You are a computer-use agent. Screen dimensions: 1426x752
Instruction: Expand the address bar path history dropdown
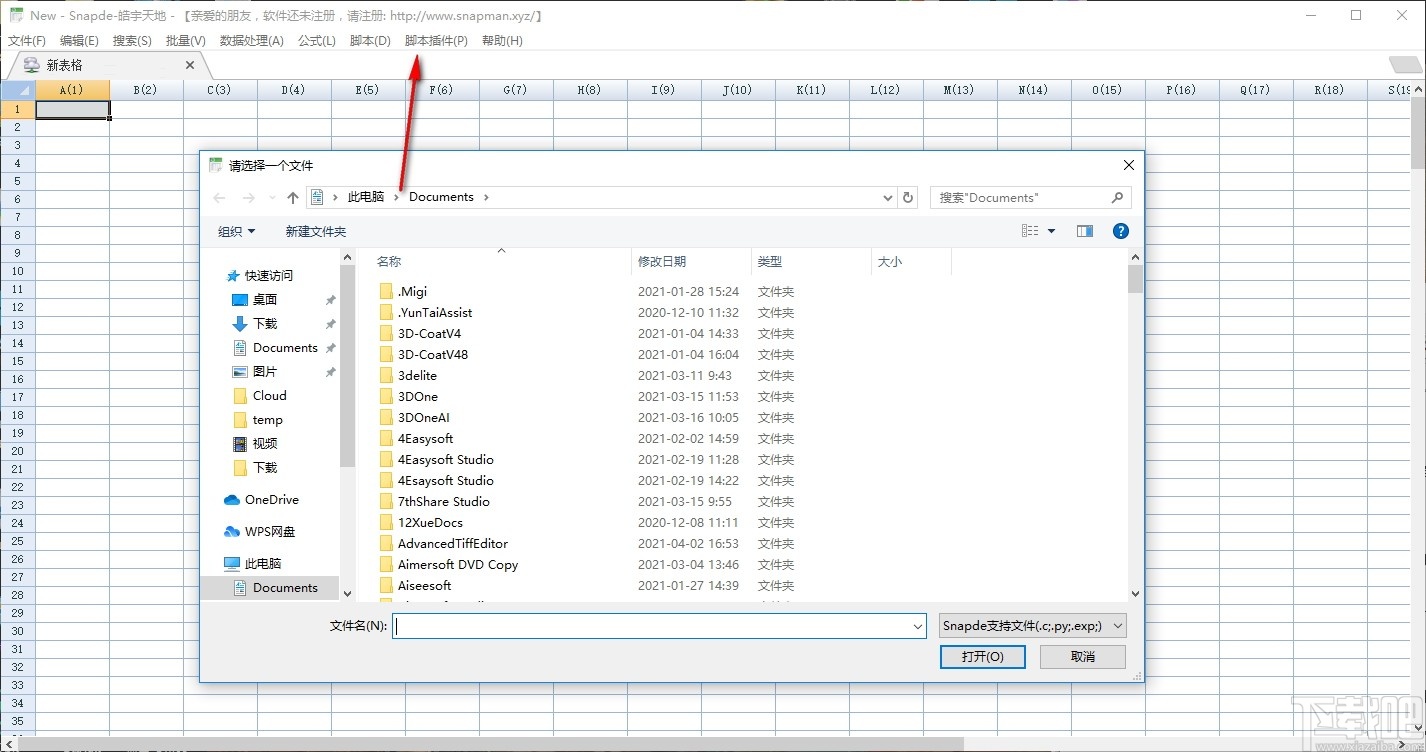click(888, 198)
